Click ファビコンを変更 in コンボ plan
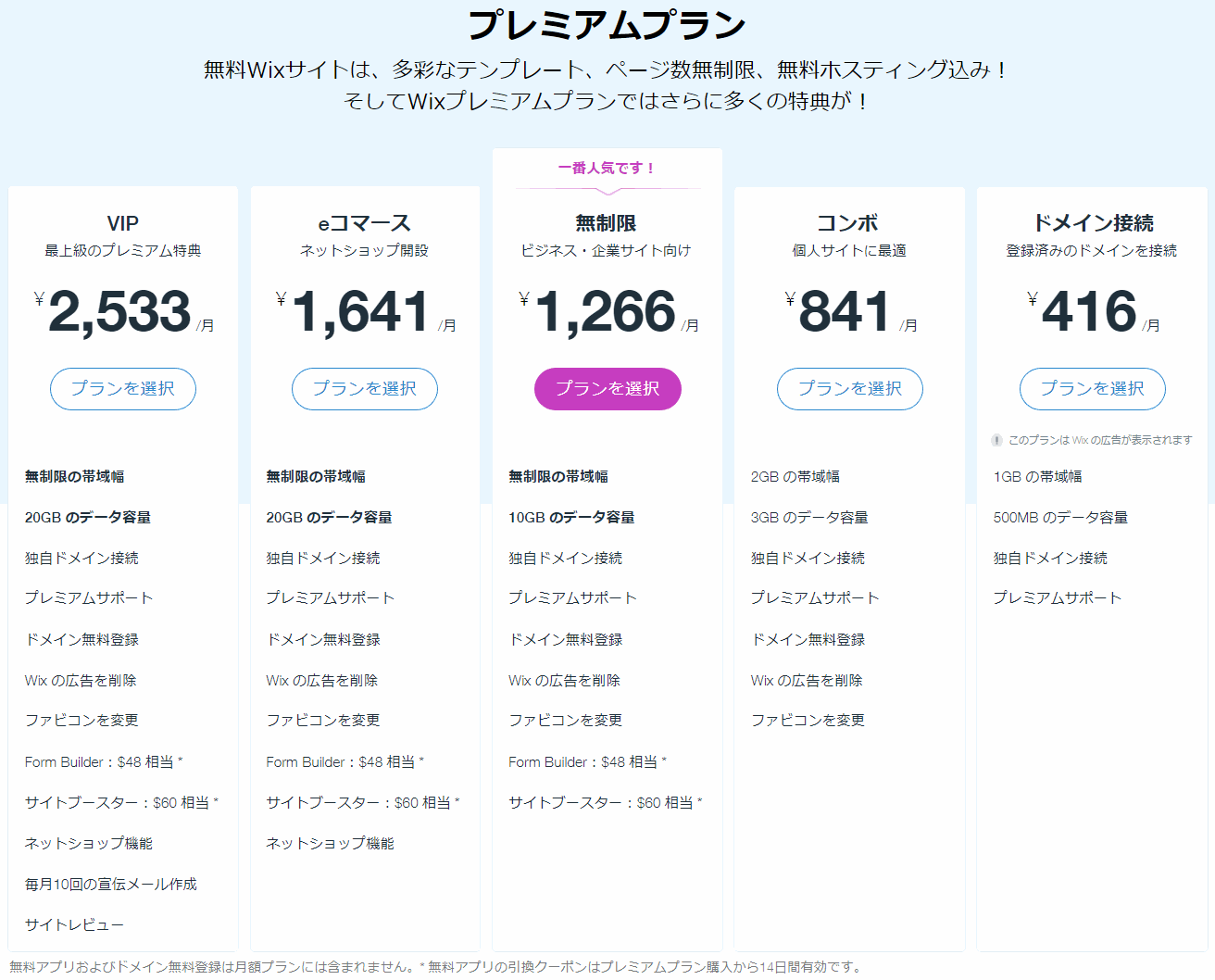The width and height of the screenshot is (1215, 980). tap(808, 721)
